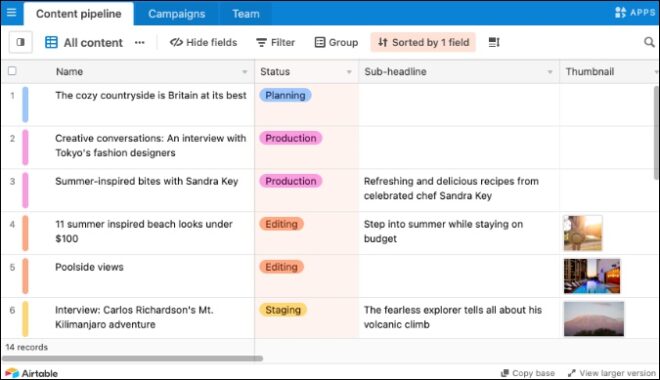The height and width of the screenshot is (380, 660).
Task: Open Kilimanjaro thumbnail image
Action: (x=593, y=319)
